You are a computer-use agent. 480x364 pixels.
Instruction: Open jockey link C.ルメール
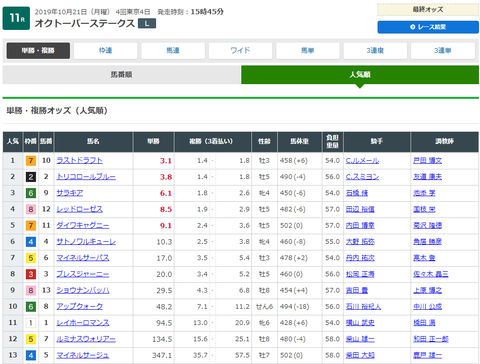pos(362,161)
